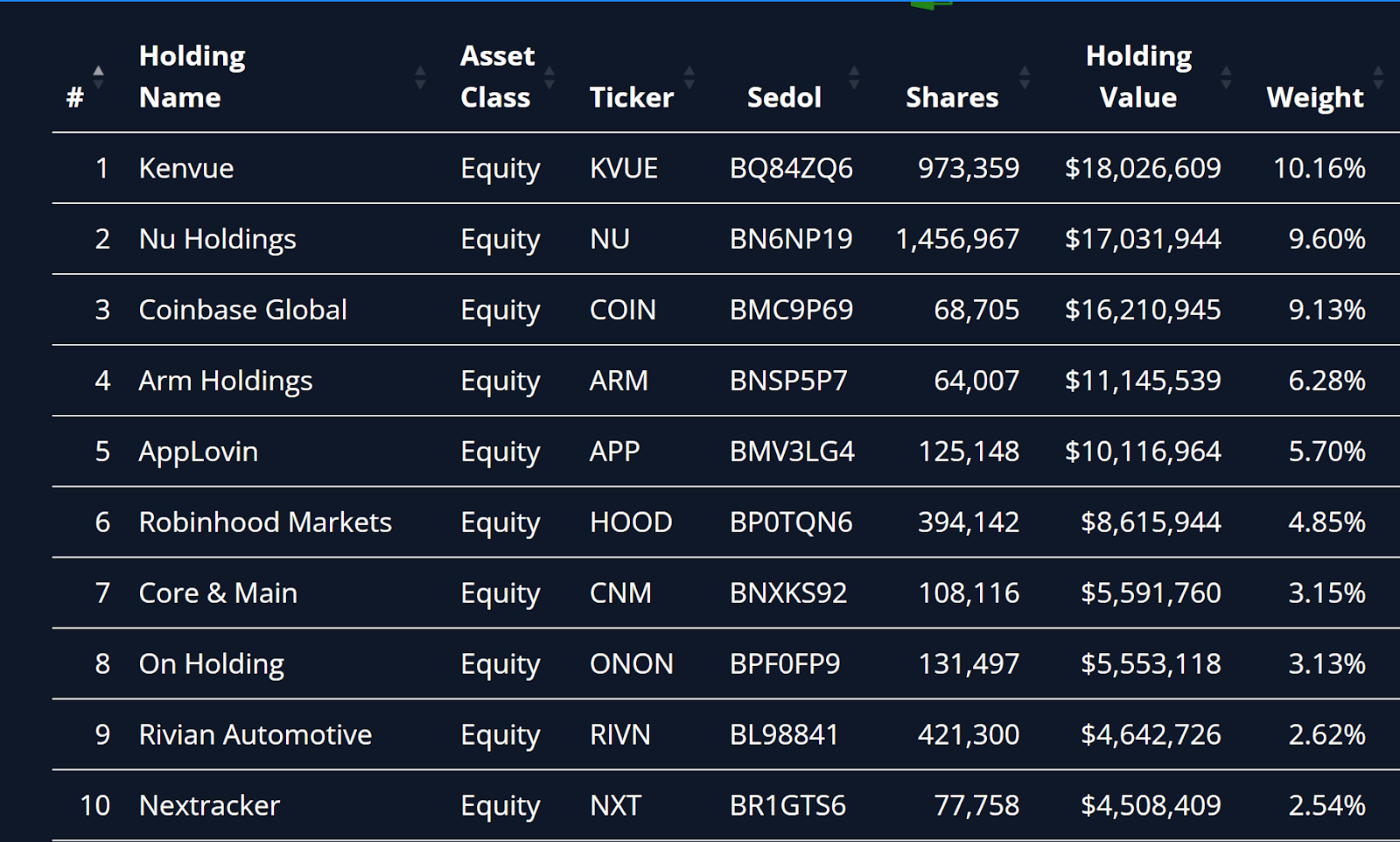Click the sort arrows beside Holding Name
1400x842 pixels.
coord(421,77)
